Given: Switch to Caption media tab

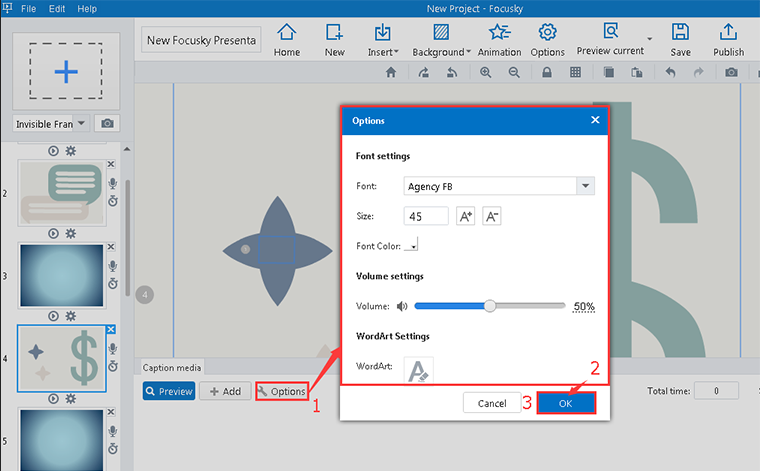Looking at the screenshot, I should (172, 368).
